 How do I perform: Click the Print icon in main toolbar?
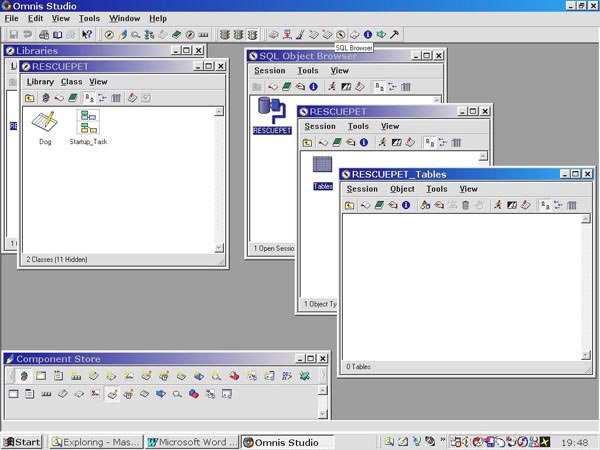click(x=44, y=35)
